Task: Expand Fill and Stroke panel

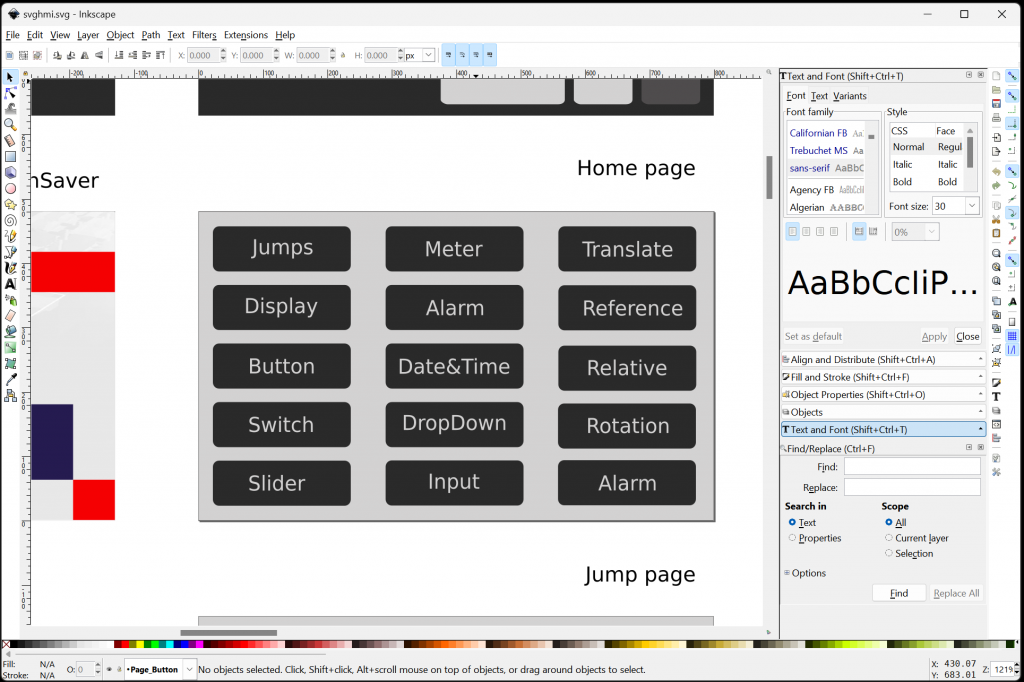Action: pos(883,377)
